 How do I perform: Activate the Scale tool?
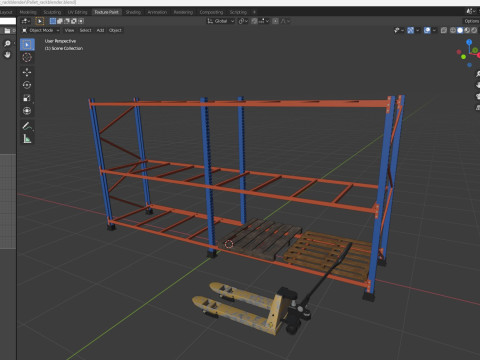click(27, 98)
